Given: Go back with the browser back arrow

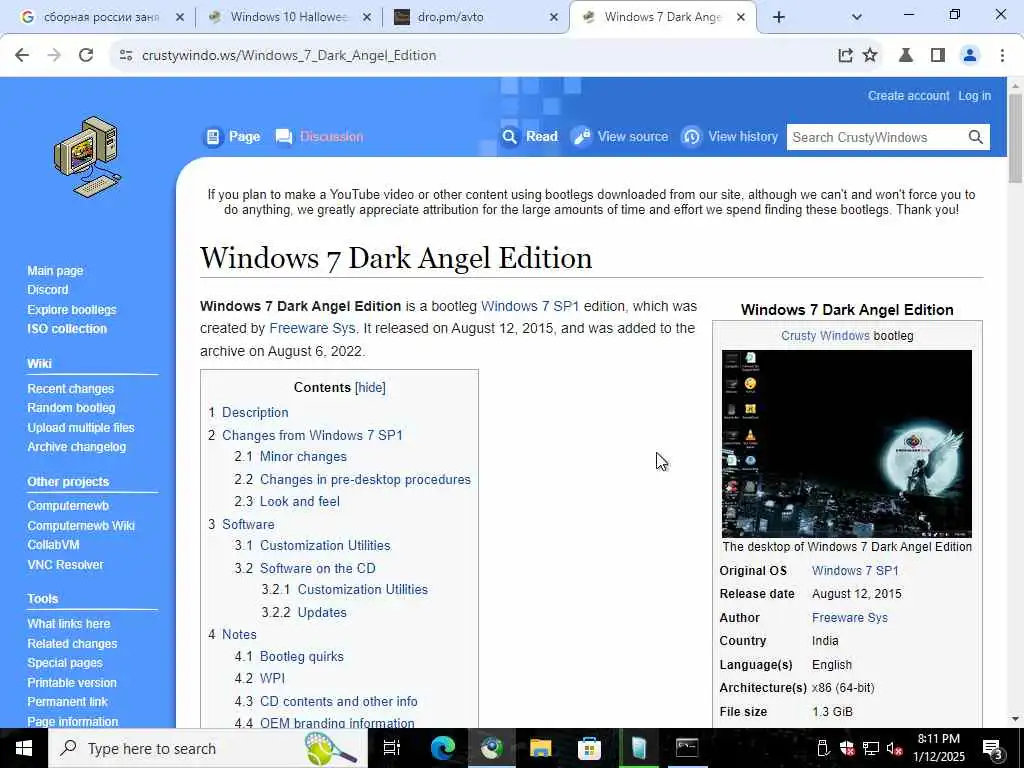Looking at the screenshot, I should click(x=22, y=56).
